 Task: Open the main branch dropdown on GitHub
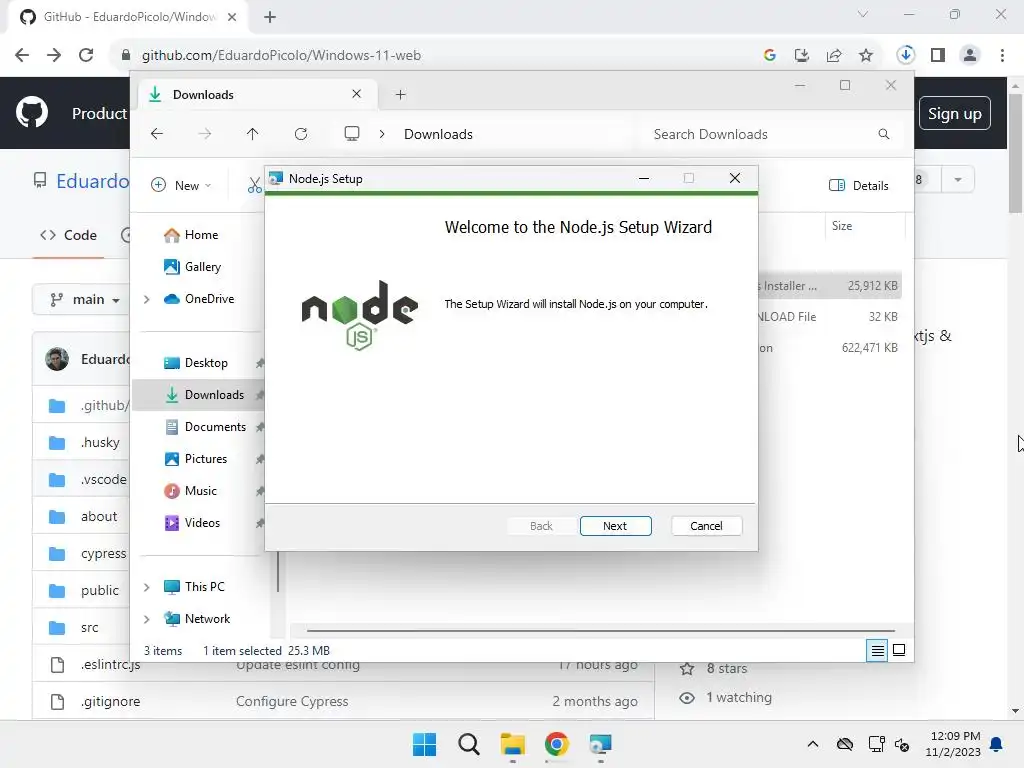84,299
